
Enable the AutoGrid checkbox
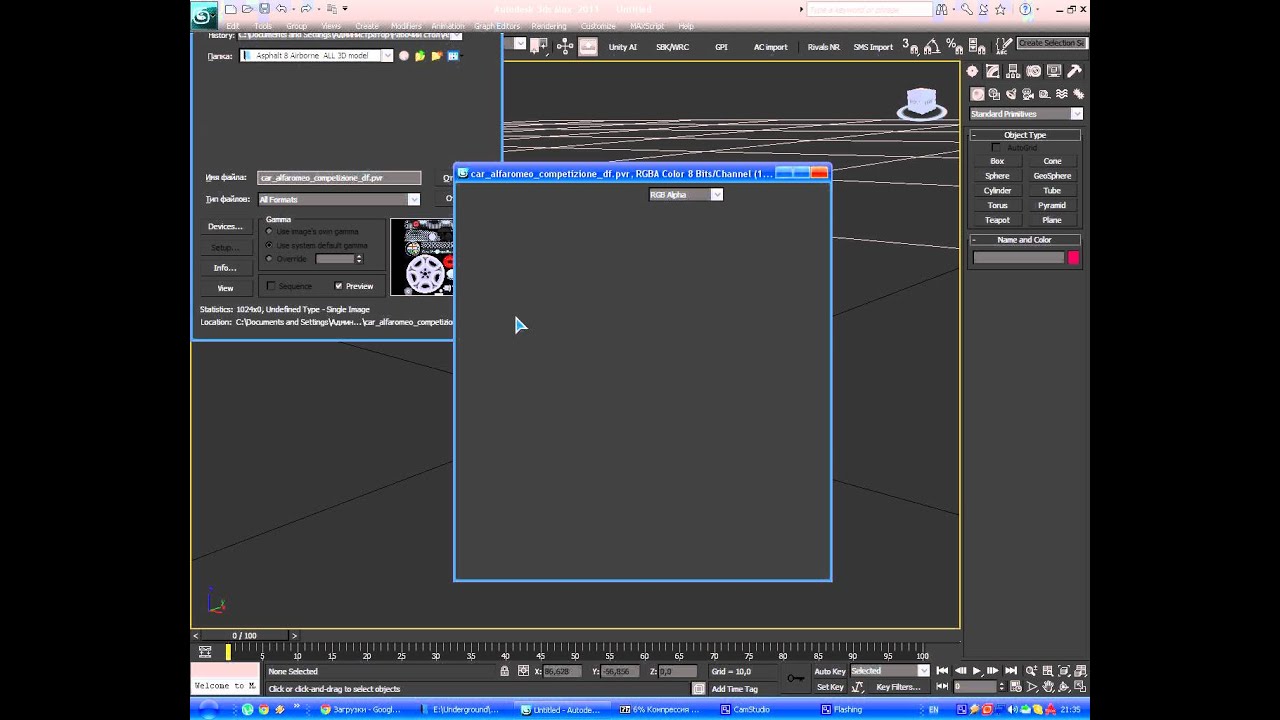point(996,148)
